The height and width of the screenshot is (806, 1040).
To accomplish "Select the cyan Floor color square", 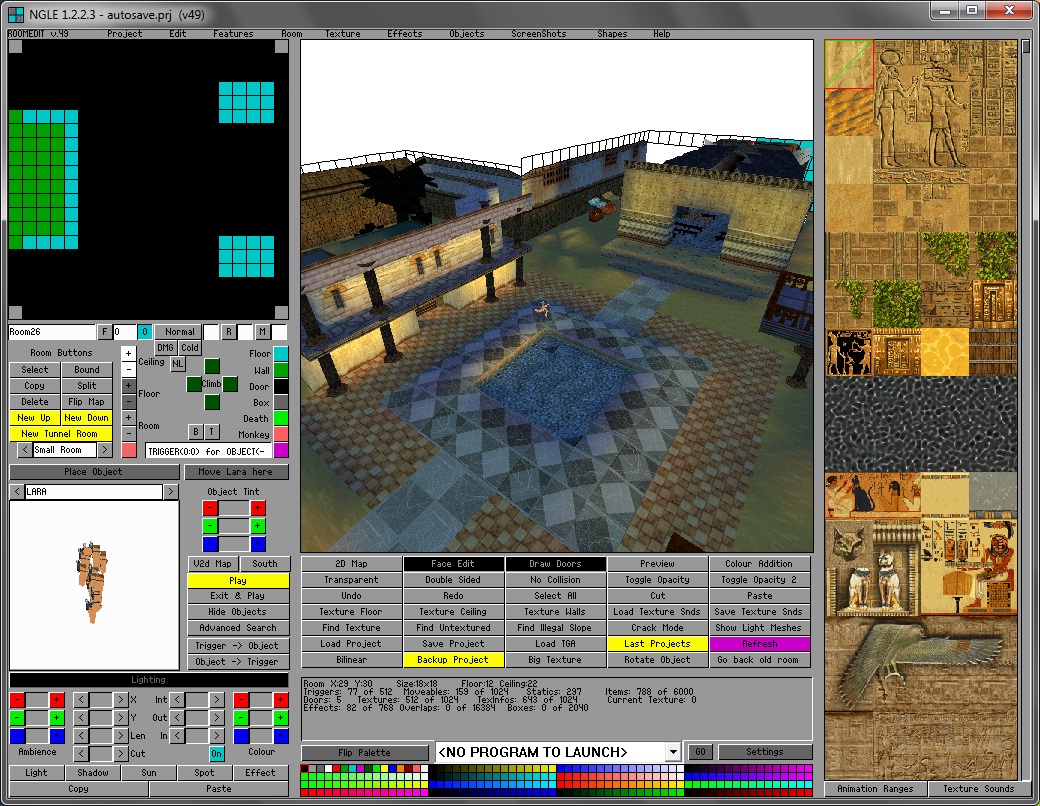I will [x=281, y=353].
